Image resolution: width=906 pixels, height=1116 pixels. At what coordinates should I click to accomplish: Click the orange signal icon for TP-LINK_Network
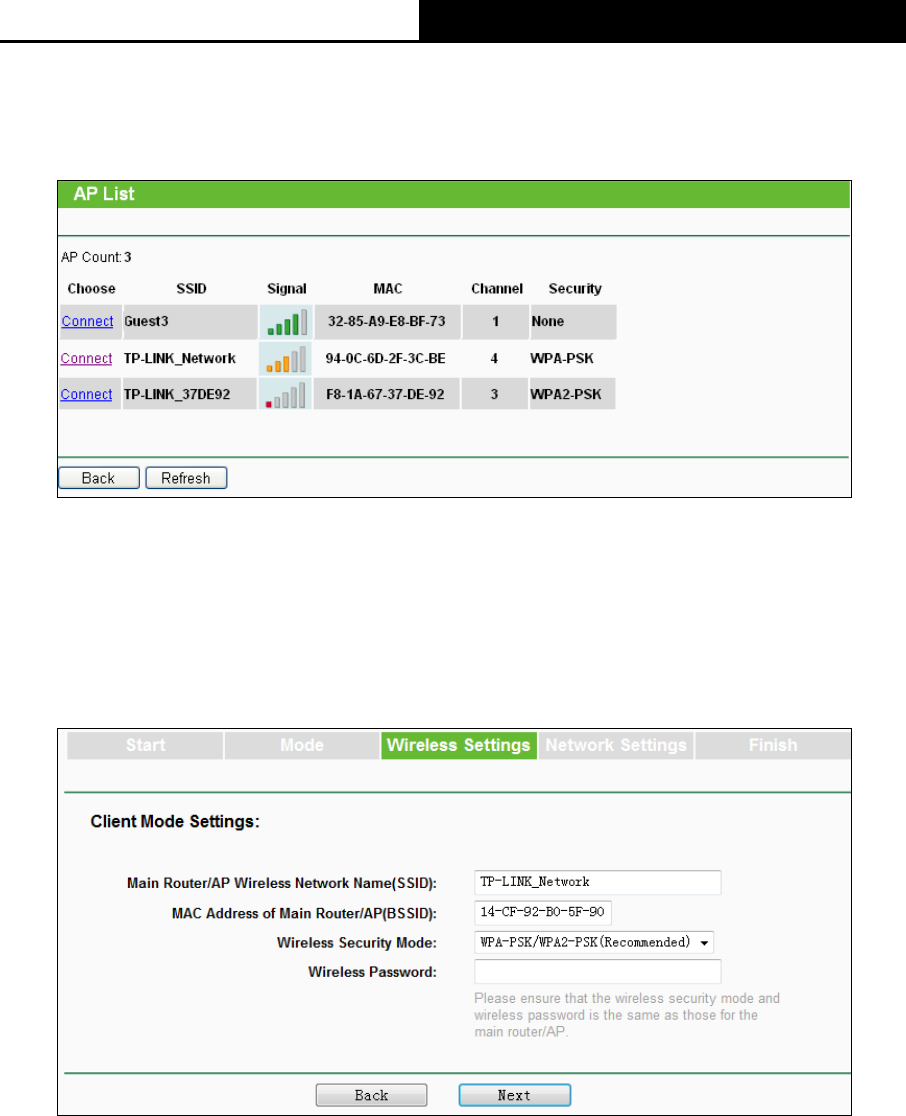click(286, 359)
